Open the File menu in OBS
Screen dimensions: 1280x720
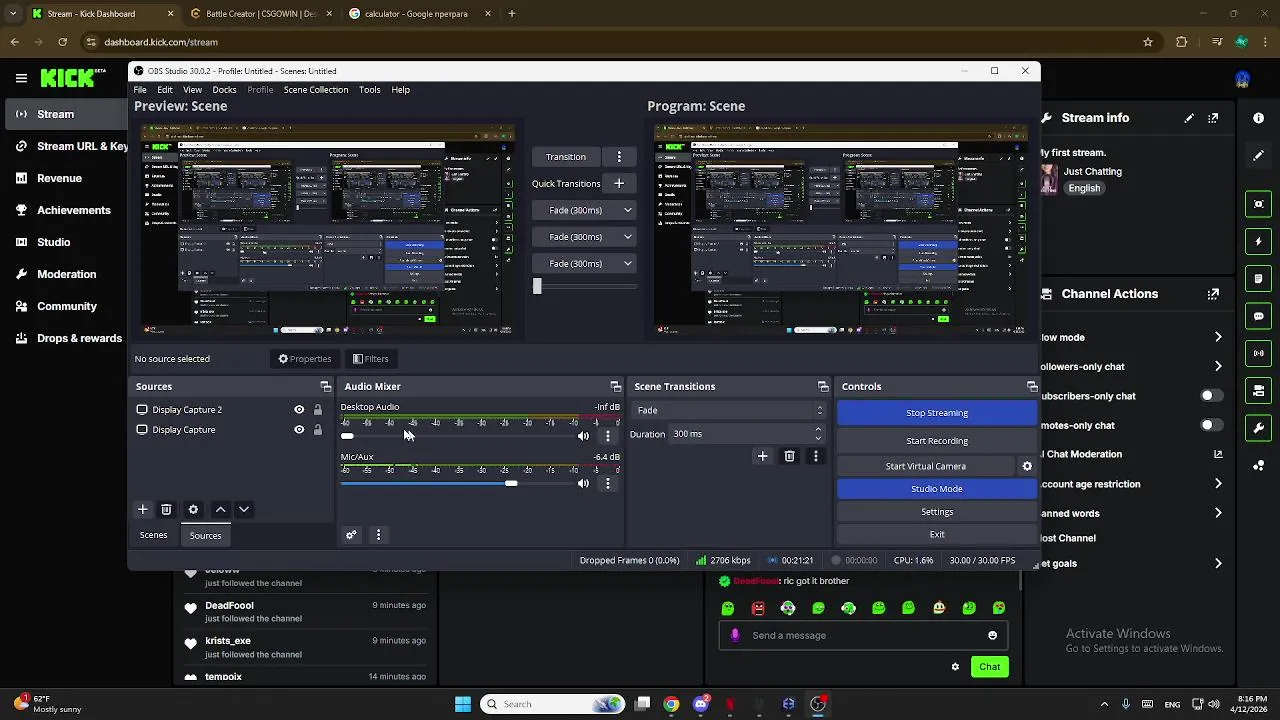click(x=140, y=90)
